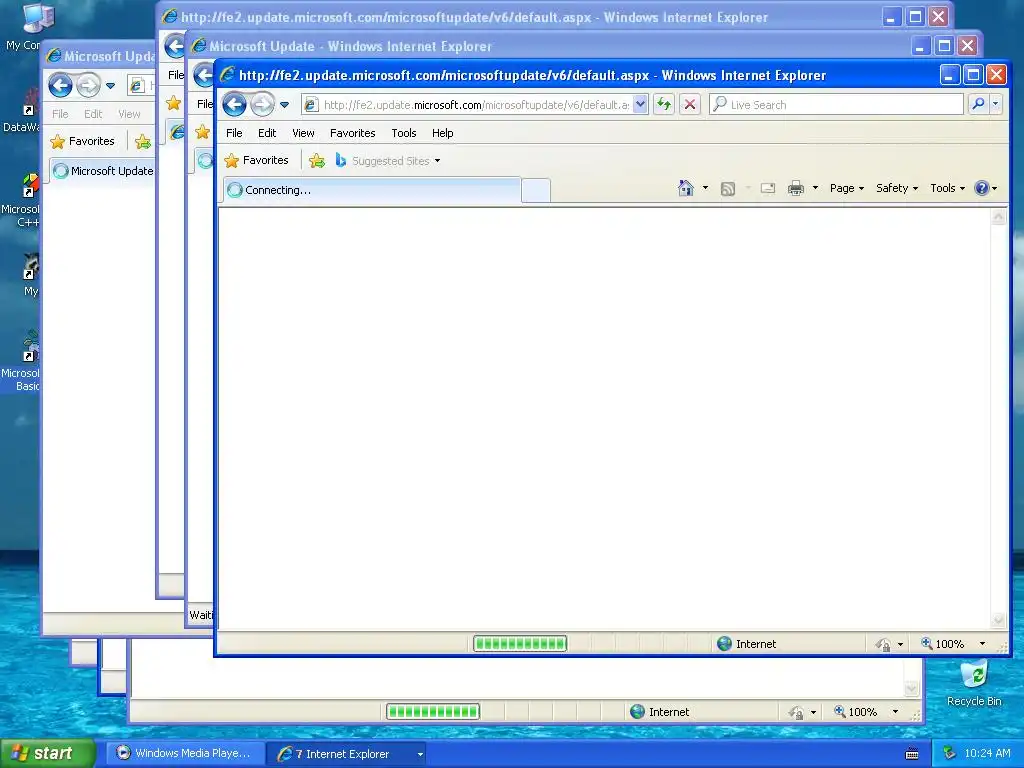Open File menu in leftmost background window

tap(60, 114)
